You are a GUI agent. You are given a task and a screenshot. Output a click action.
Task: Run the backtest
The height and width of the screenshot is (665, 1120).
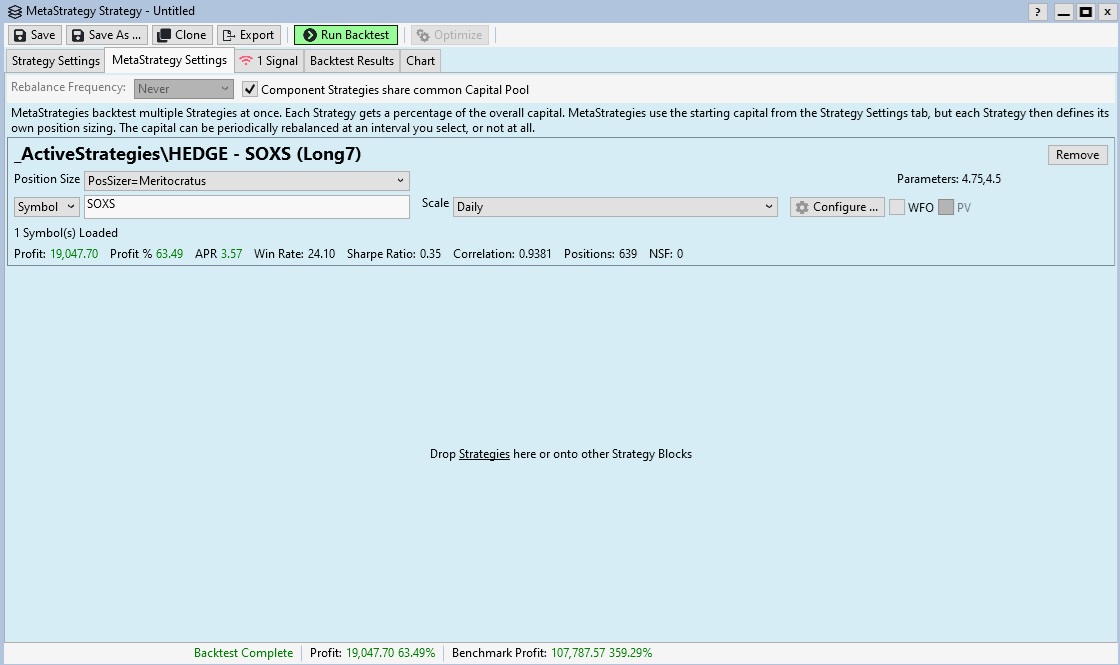click(345, 35)
